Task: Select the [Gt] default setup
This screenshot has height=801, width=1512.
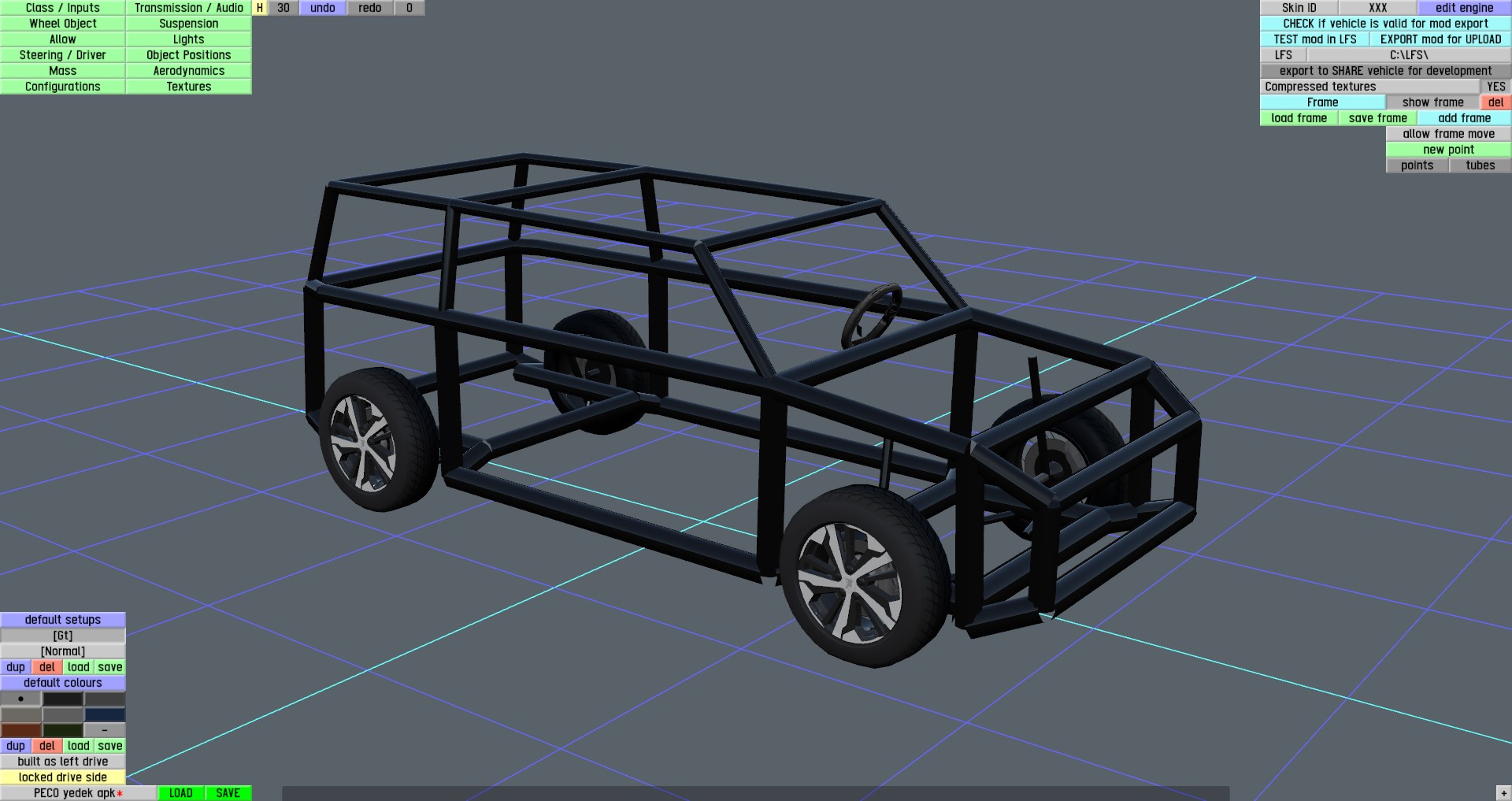Action: pos(63,636)
